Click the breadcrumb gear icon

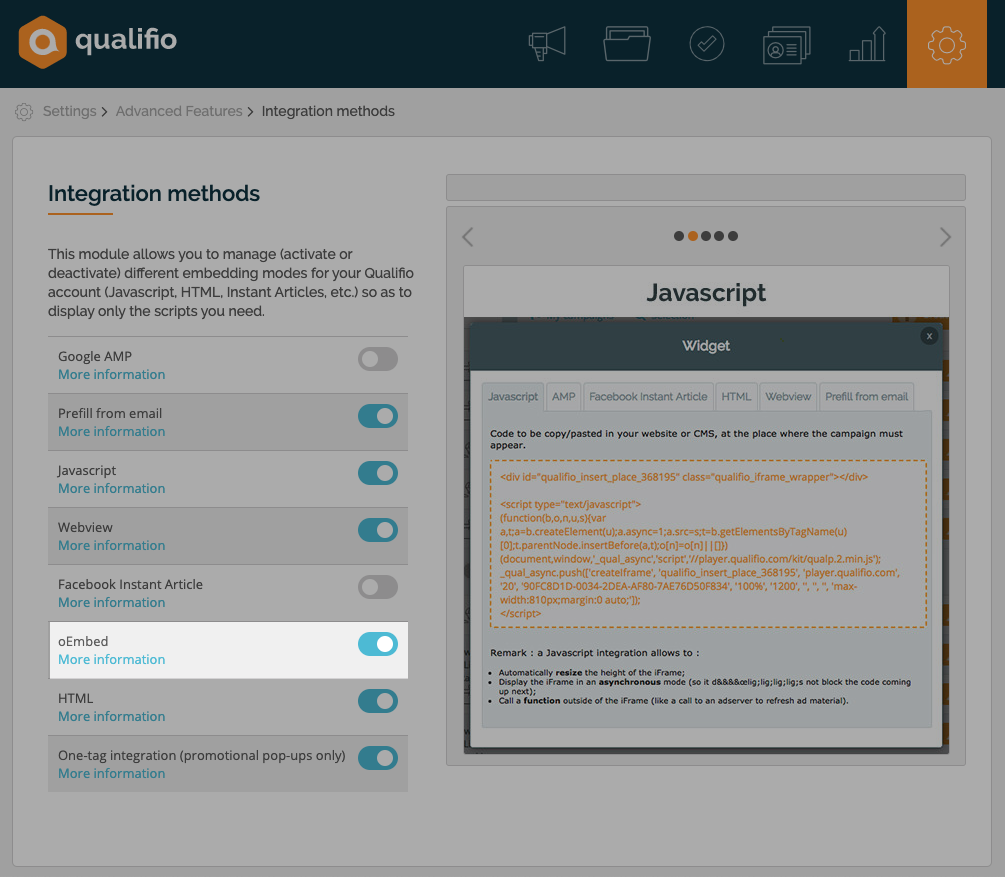(24, 112)
